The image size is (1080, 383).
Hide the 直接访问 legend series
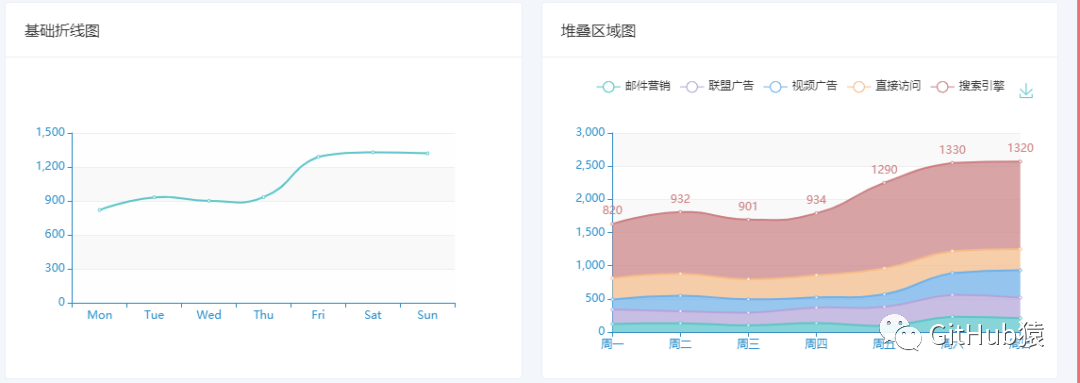click(x=884, y=87)
